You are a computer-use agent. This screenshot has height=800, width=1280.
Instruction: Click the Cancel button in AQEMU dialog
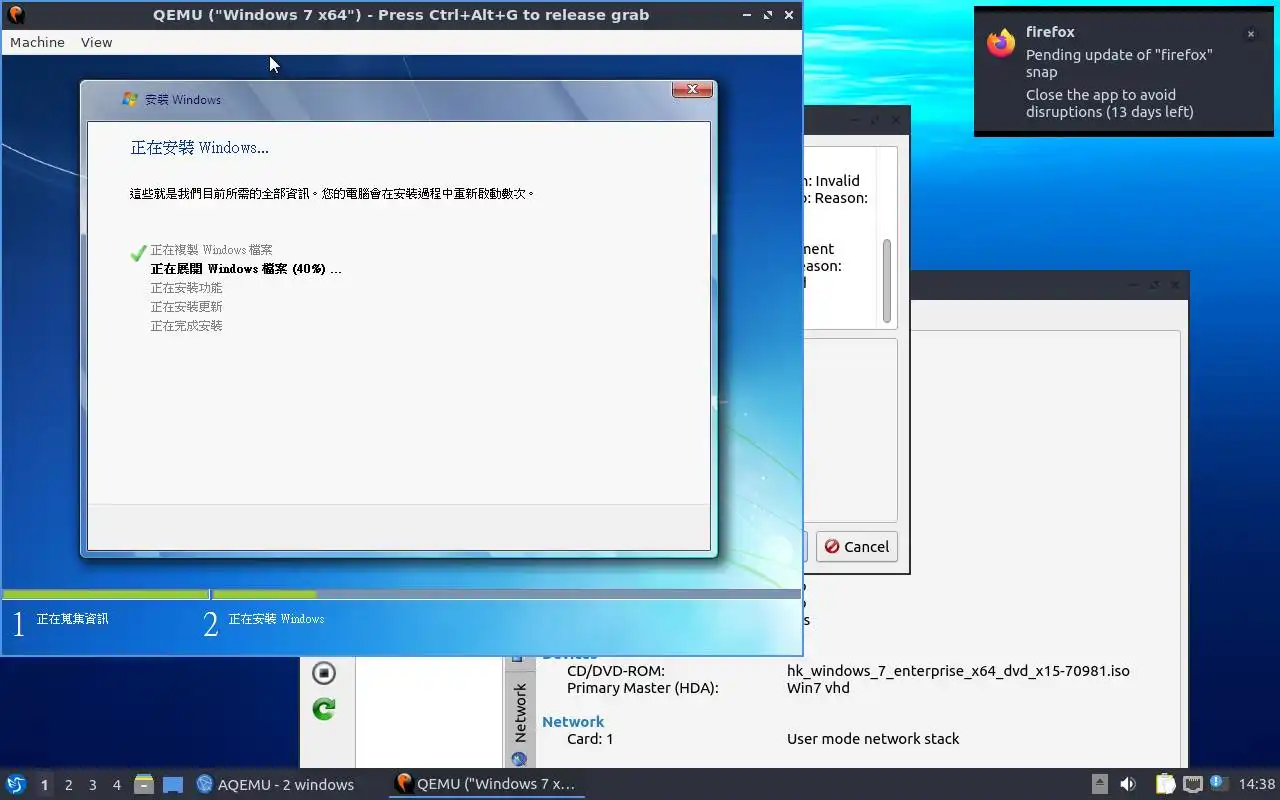[x=857, y=546]
